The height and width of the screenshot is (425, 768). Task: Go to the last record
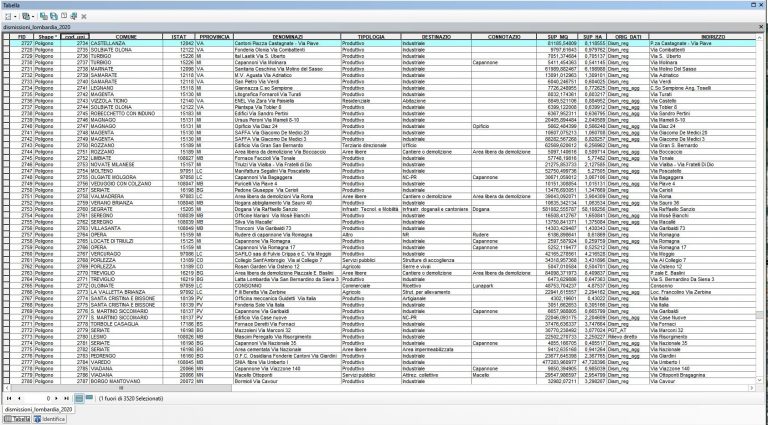coord(66,399)
